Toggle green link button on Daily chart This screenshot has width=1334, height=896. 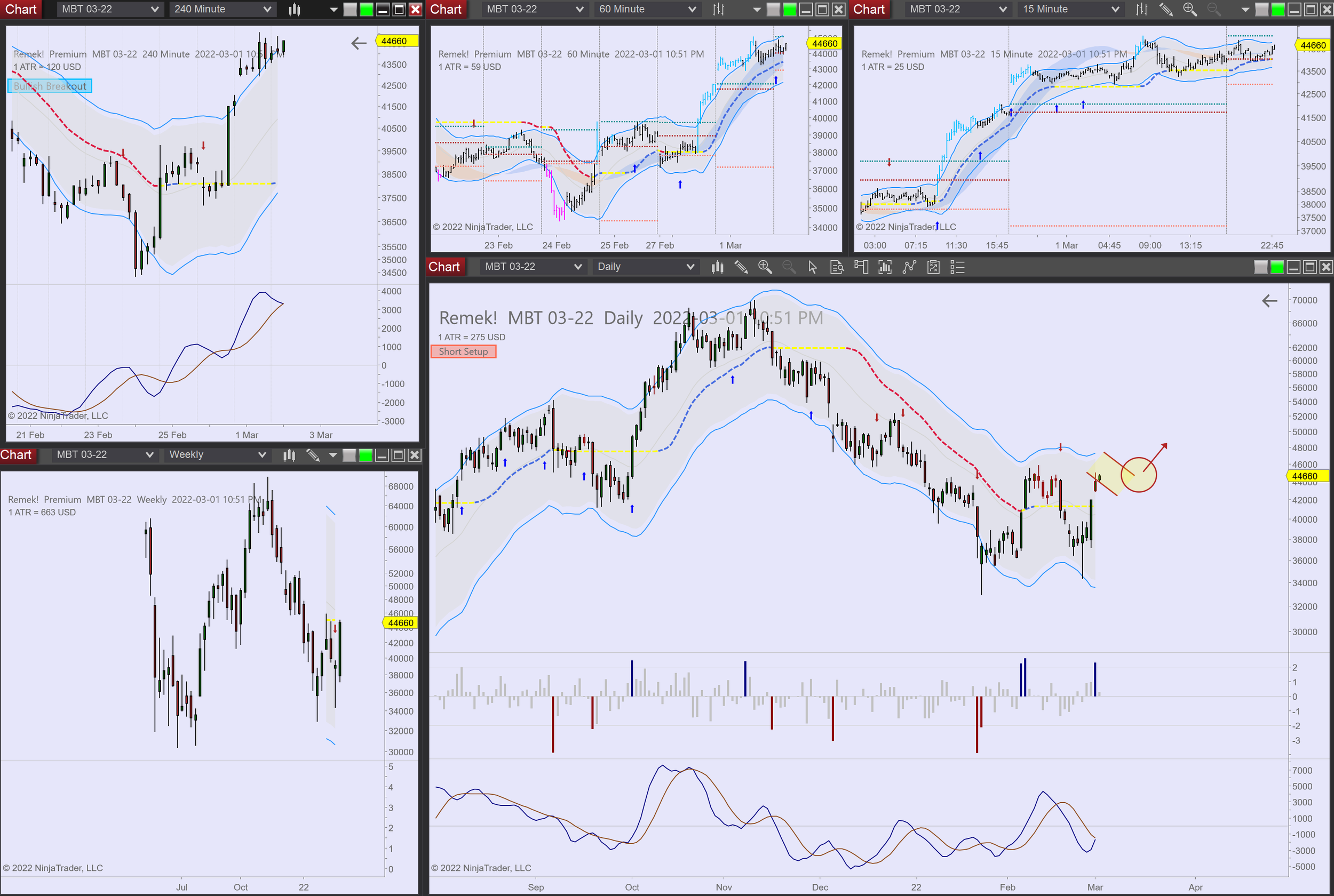(1277, 267)
